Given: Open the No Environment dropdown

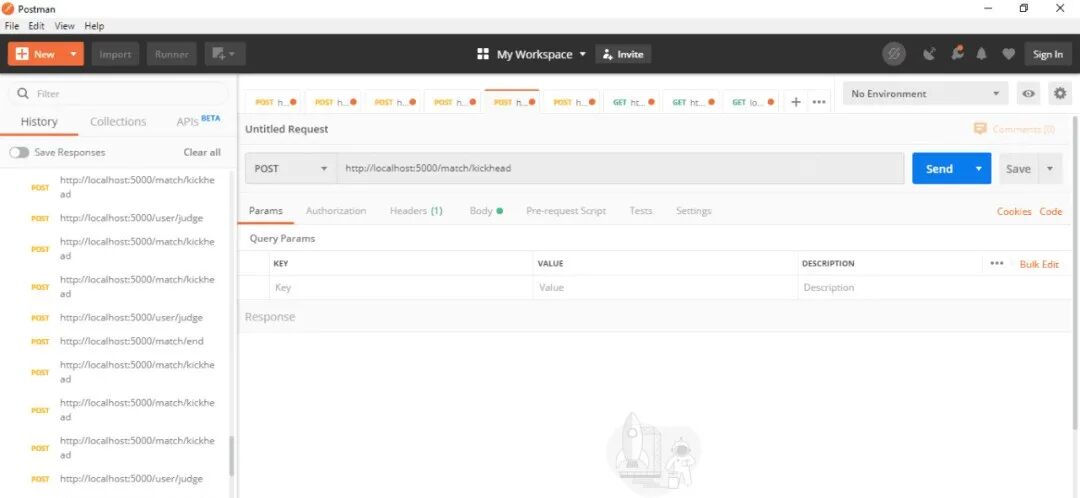Looking at the screenshot, I should [x=926, y=94].
